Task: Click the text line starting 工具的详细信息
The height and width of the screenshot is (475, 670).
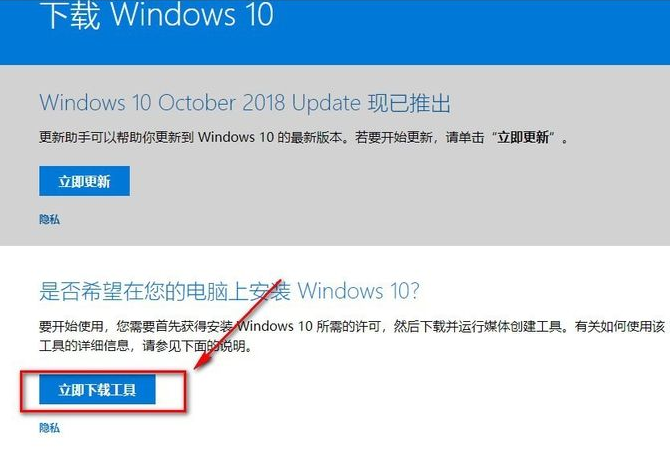Action: [145, 346]
